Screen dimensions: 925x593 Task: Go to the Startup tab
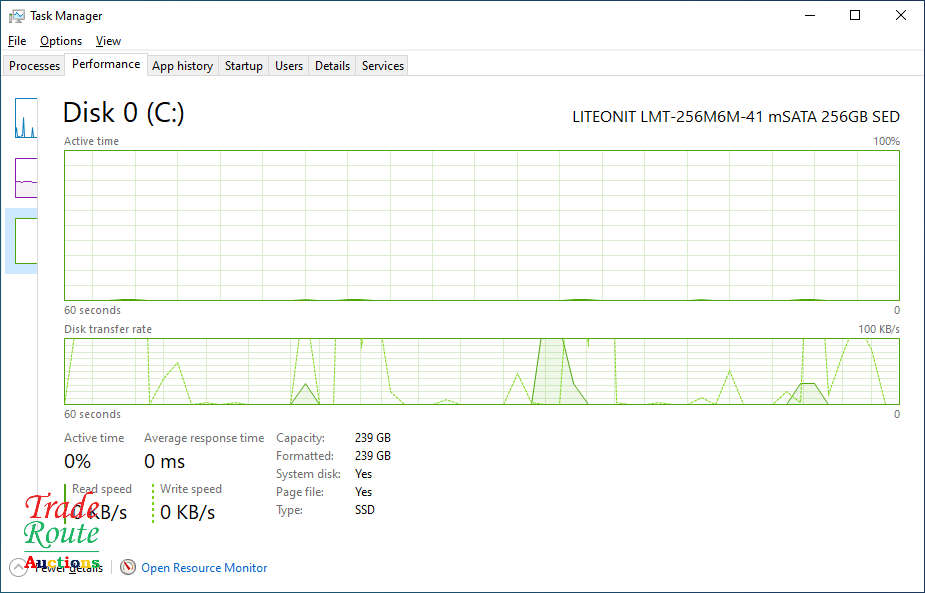click(243, 66)
